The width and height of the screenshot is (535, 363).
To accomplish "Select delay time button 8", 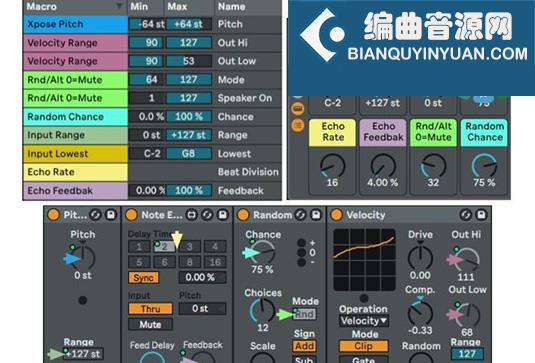I will tap(189, 262).
